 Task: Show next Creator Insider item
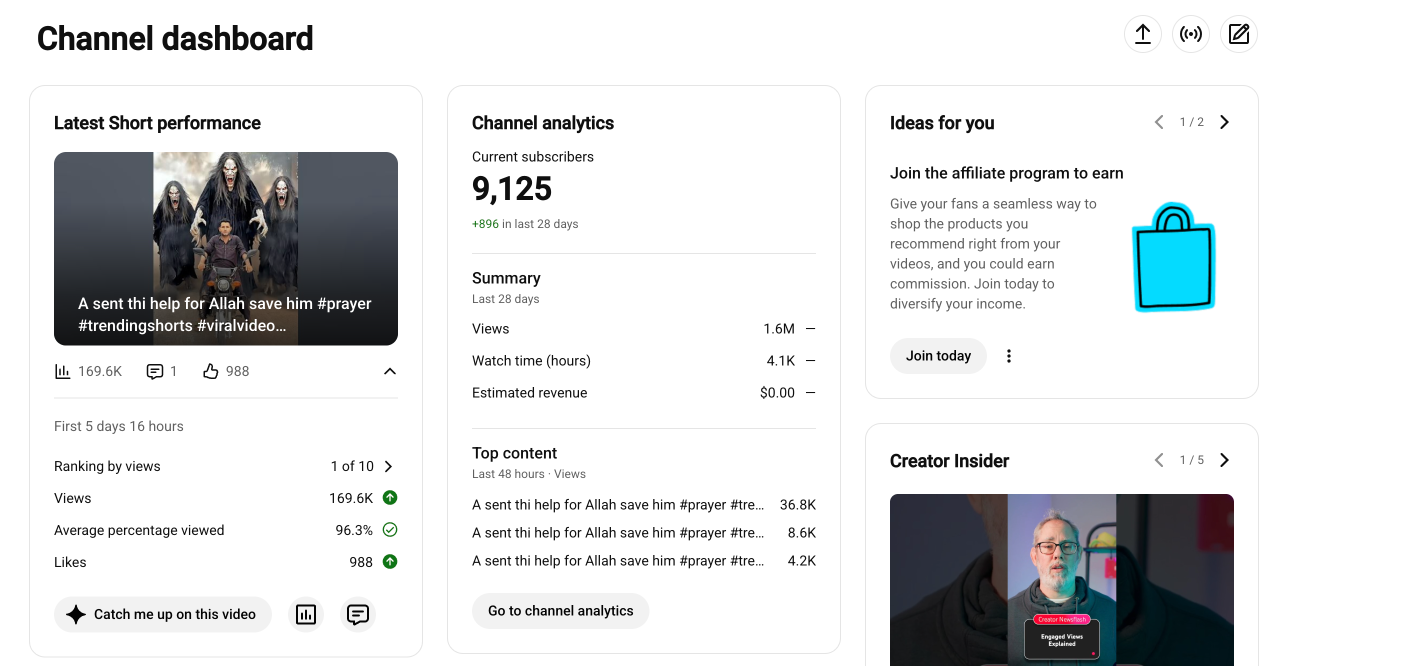pos(1225,460)
